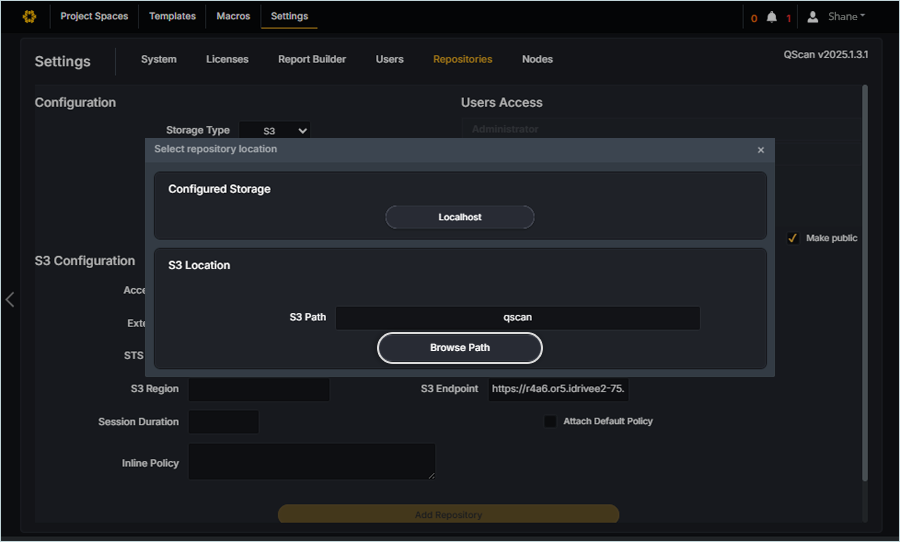
Task: Open the Storage Type dropdown
Action: click(x=274, y=130)
